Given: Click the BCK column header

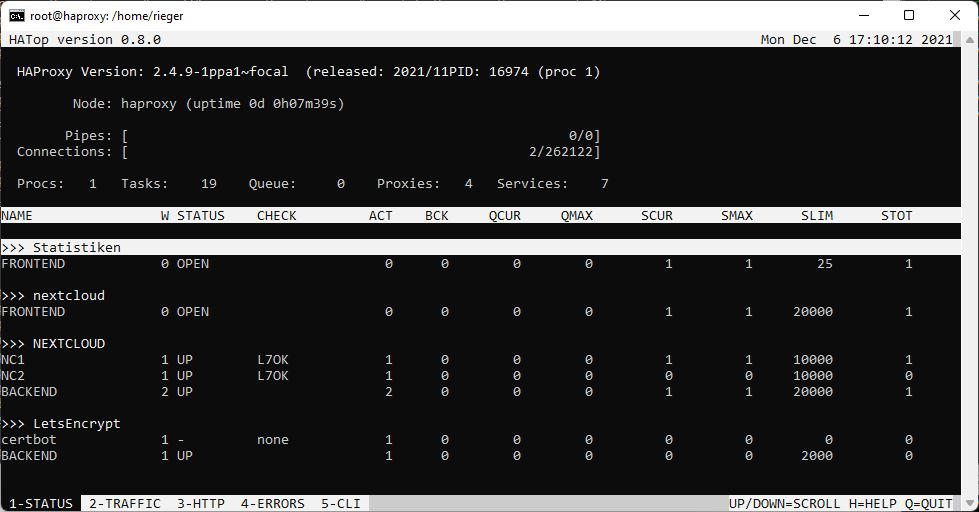Looking at the screenshot, I should point(436,215).
